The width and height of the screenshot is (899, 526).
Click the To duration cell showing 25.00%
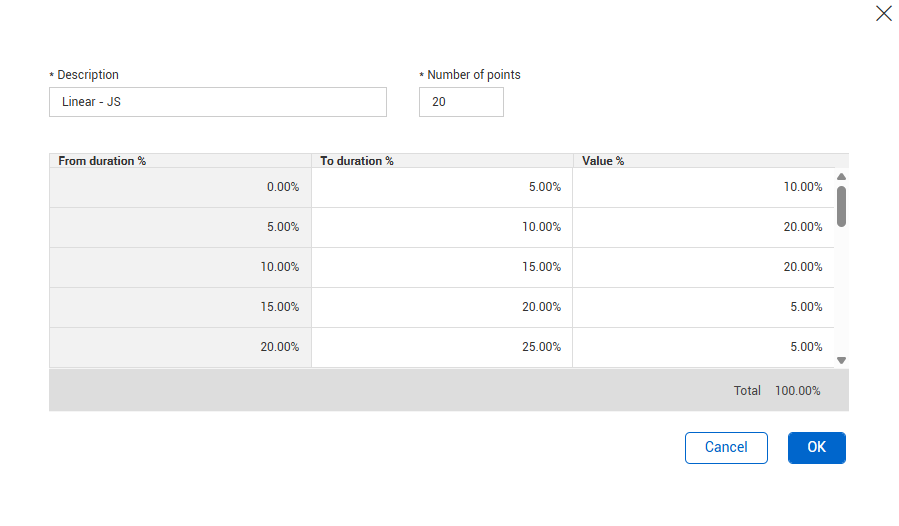[x=441, y=347]
